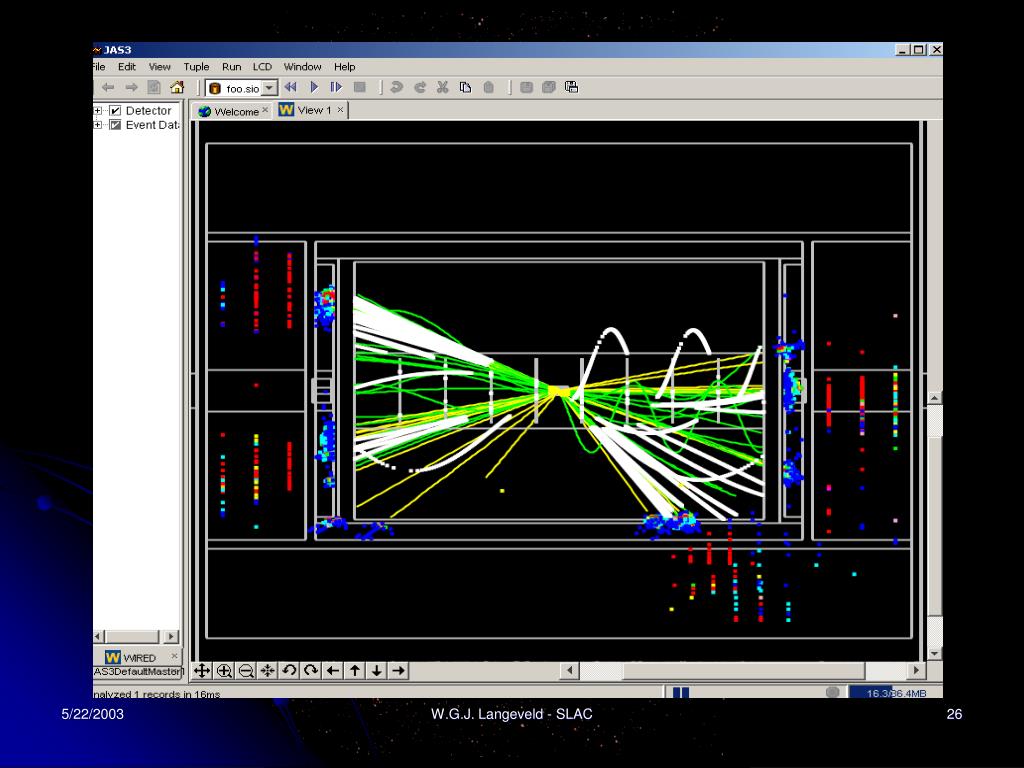The height and width of the screenshot is (768, 1024).
Task: Redo the last undone action
Action: click(x=420, y=87)
